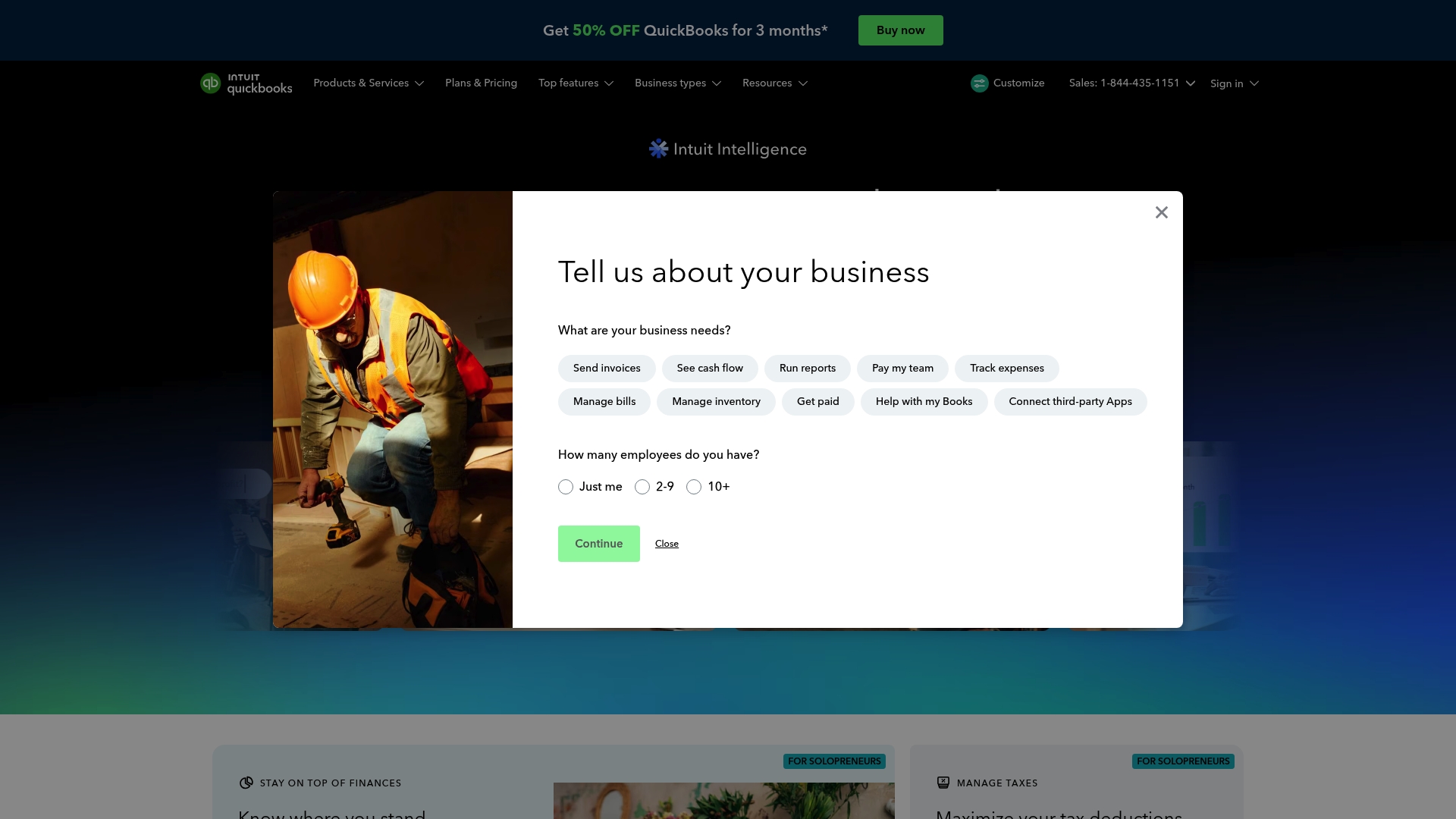This screenshot has height=819, width=1456.
Task: Select the 10+ employees radio button
Action: (x=694, y=487)
